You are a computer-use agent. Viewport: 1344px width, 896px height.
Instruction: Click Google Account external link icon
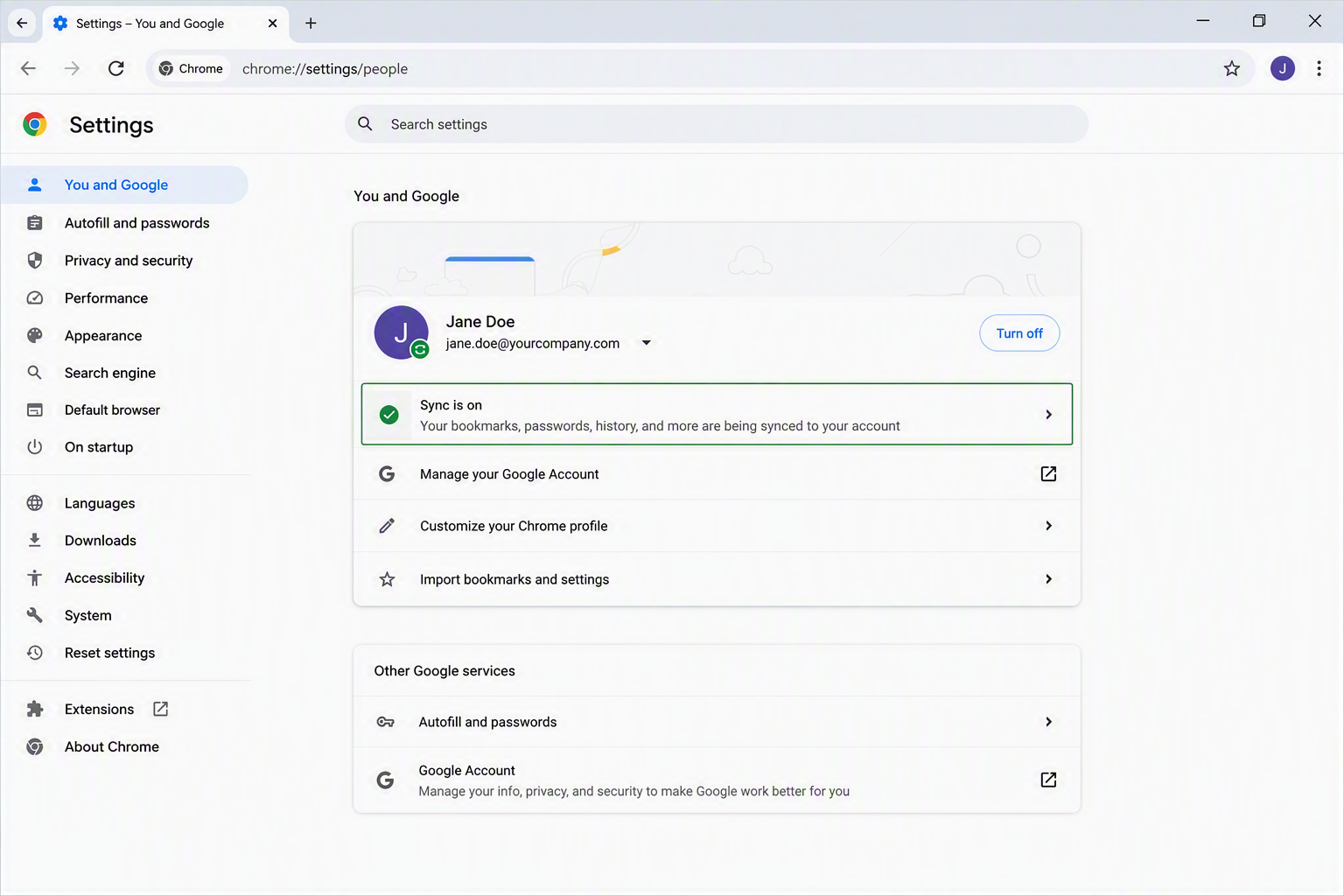1048,780
